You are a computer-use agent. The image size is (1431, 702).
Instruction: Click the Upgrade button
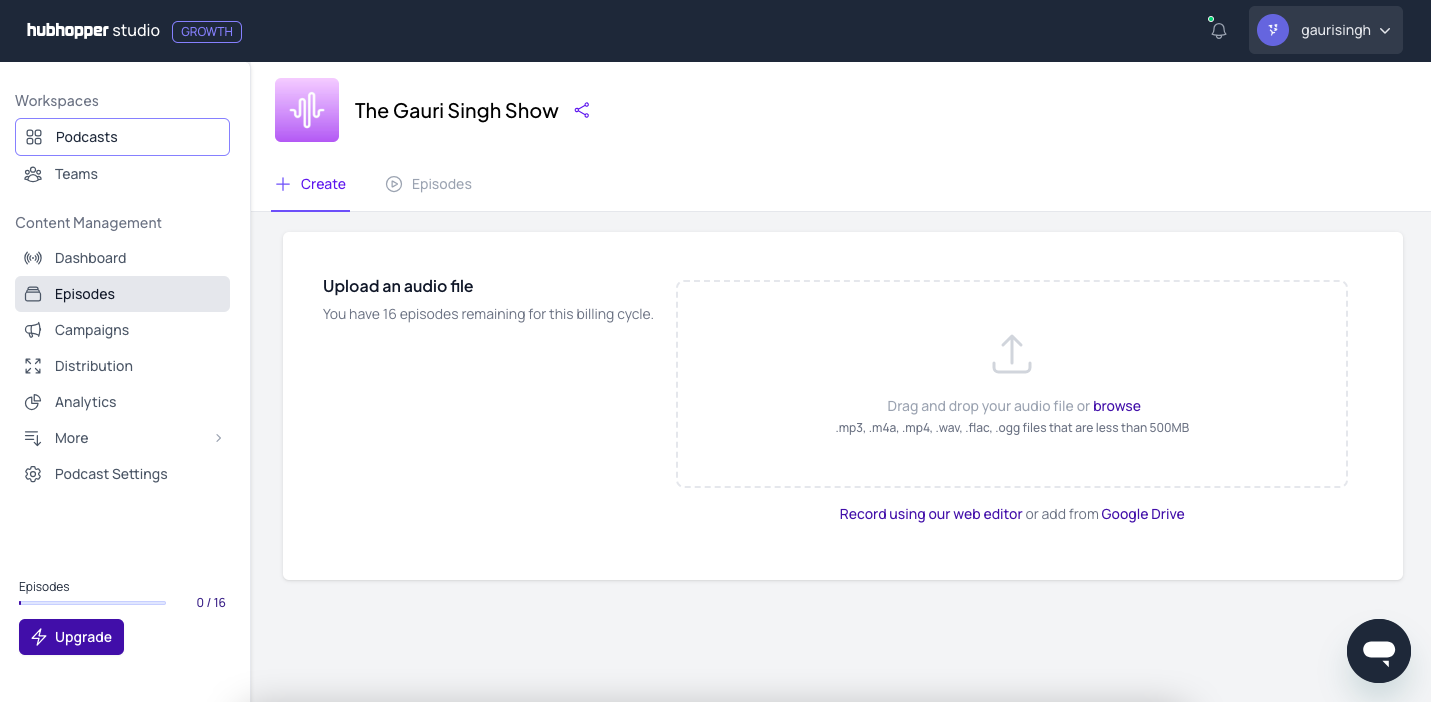71,637
